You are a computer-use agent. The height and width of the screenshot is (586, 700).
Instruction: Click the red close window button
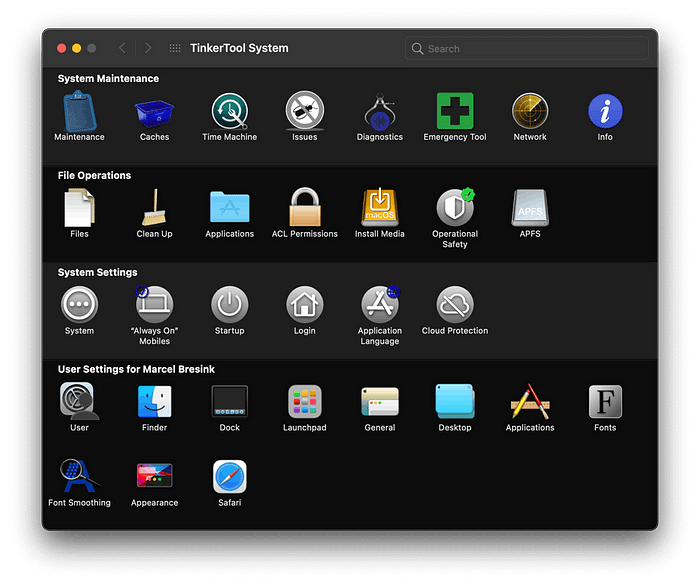point(62,48)
